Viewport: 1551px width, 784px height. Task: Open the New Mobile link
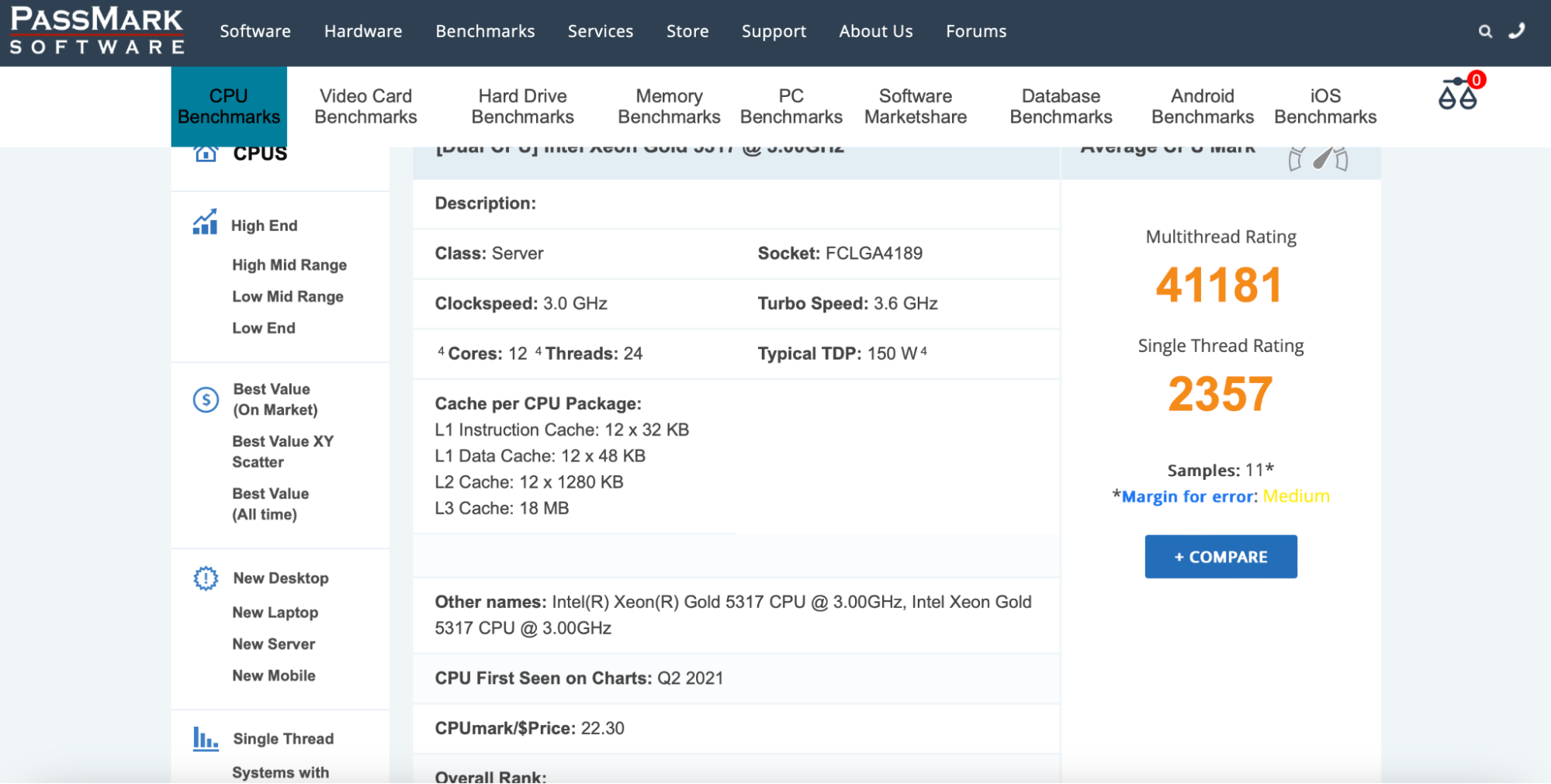(x=274, y=676)
